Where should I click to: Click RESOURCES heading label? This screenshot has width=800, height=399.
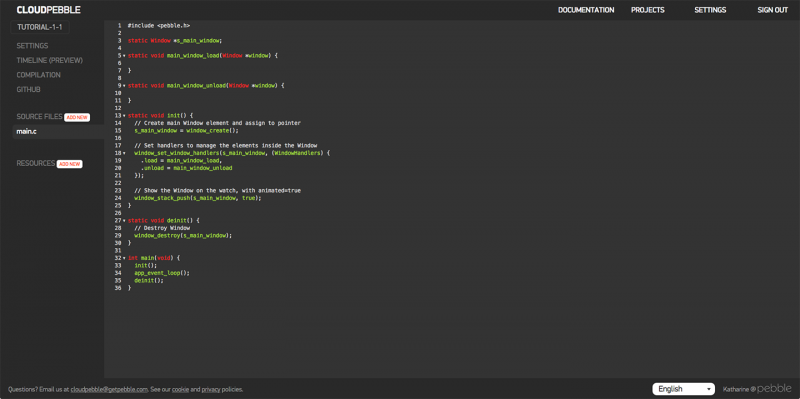click(x=36, y=164)
